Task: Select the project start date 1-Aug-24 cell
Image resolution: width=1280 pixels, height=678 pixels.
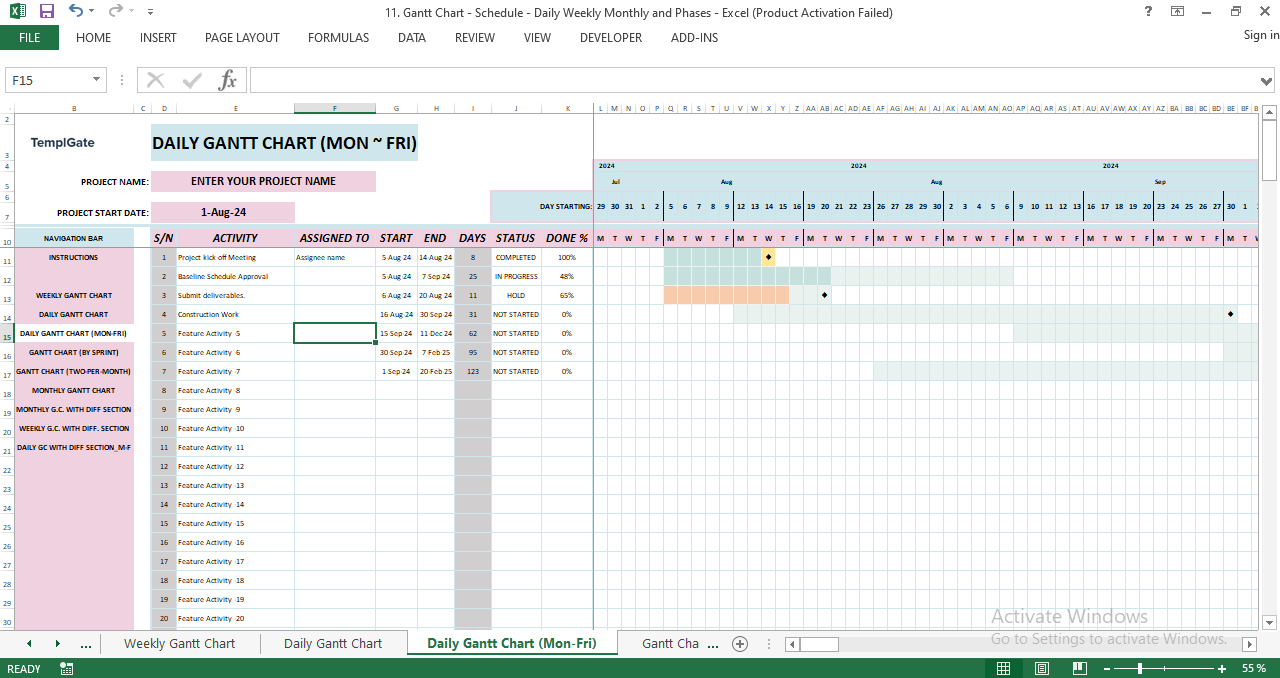Action: [223, 212]
